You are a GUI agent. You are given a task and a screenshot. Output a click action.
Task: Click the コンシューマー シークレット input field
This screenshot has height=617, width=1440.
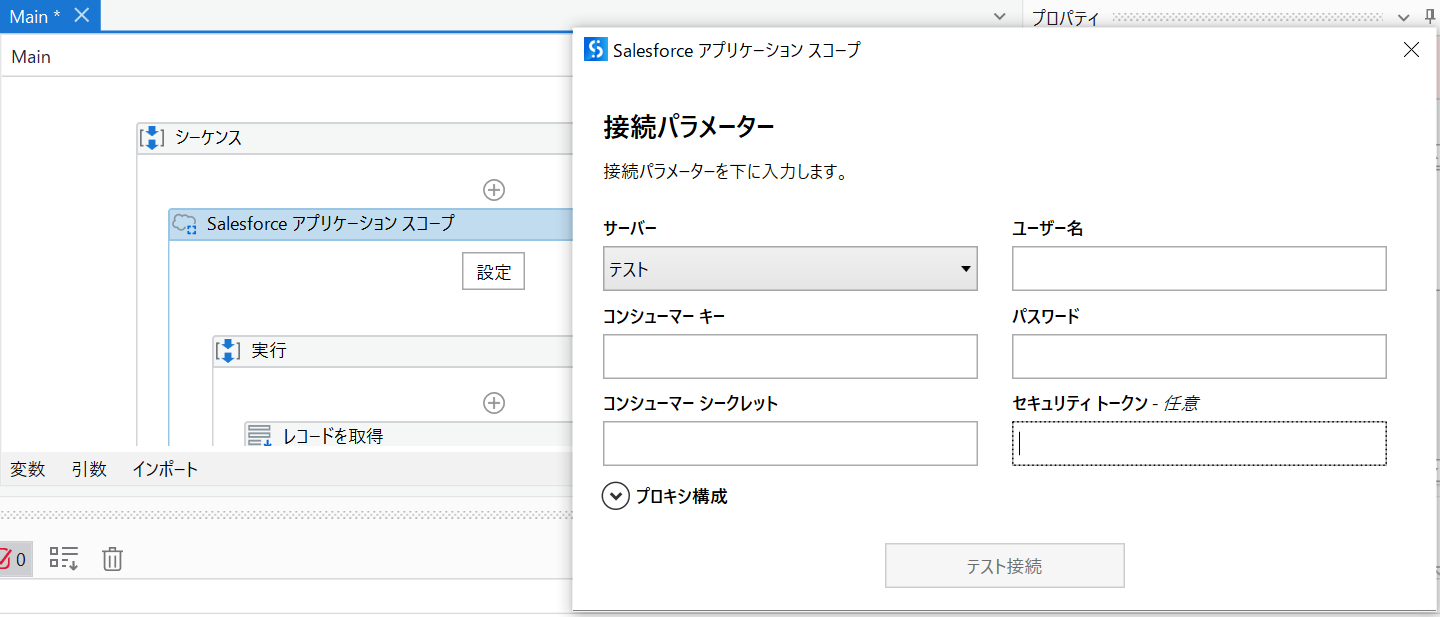[790, 443]
